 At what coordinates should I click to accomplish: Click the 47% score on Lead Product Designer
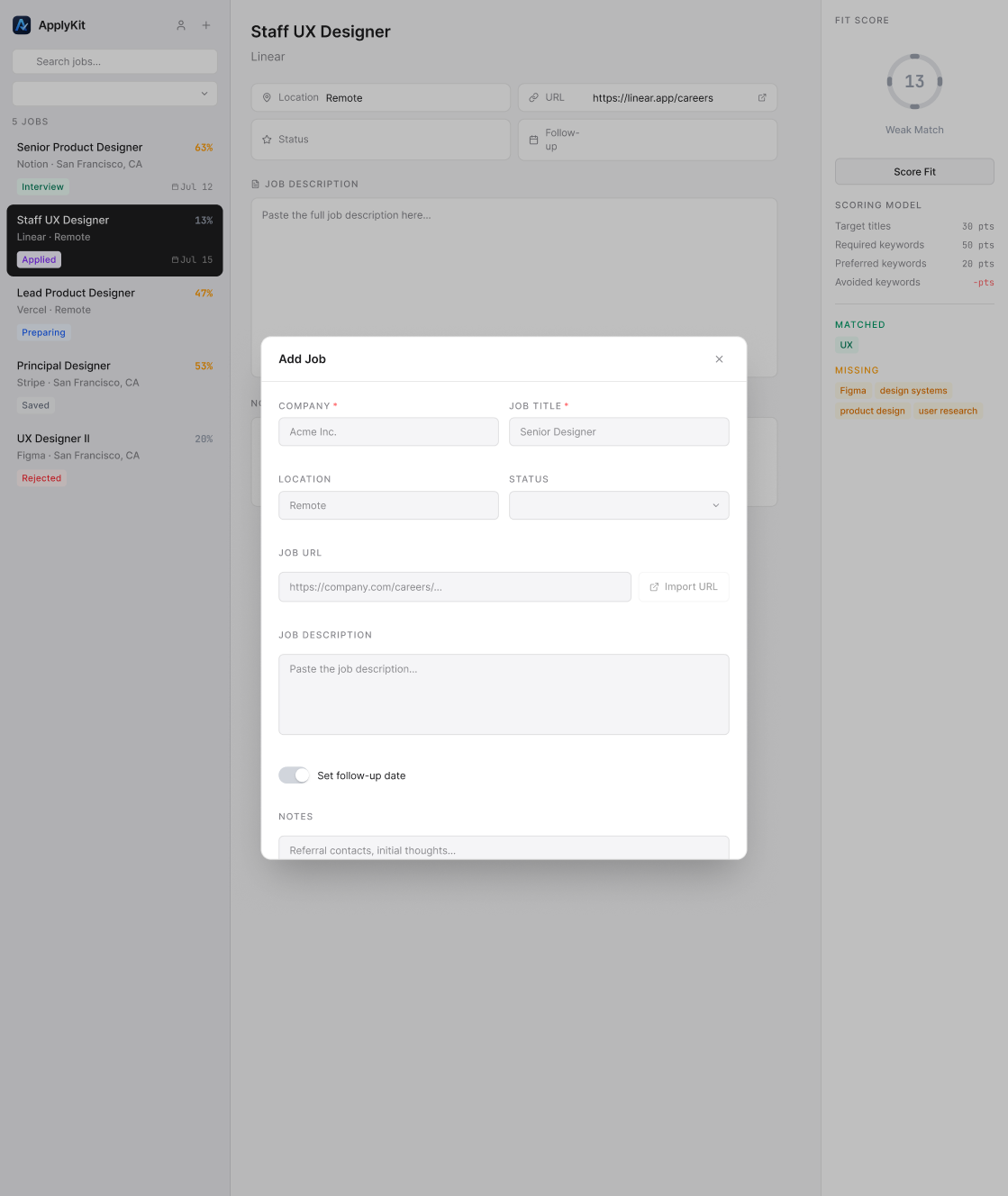[204, 294]
